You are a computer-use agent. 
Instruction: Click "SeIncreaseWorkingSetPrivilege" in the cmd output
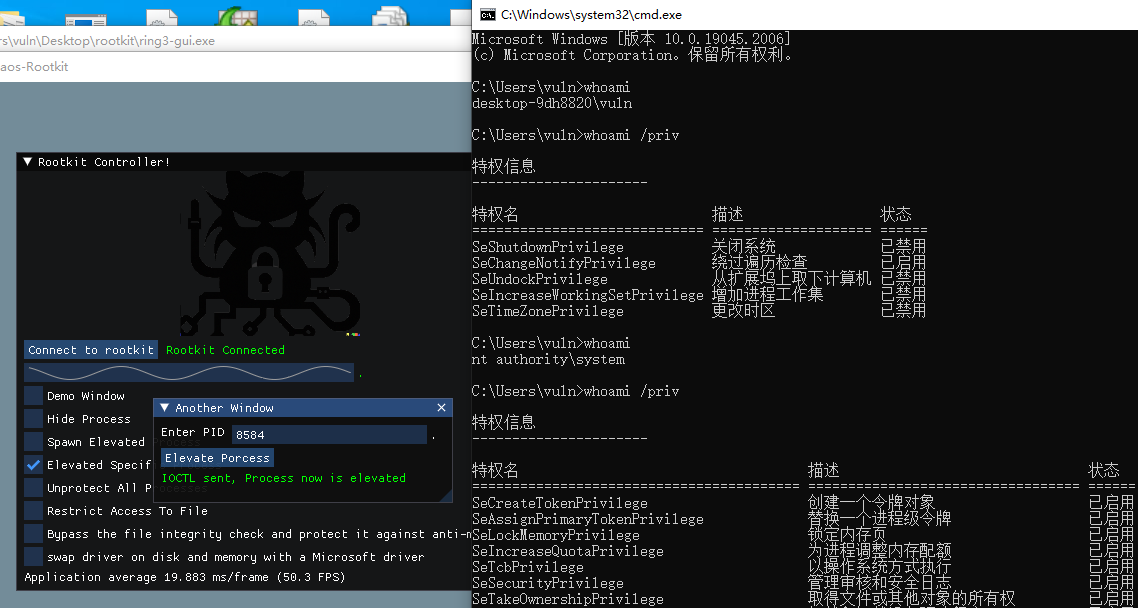point(588,295)
